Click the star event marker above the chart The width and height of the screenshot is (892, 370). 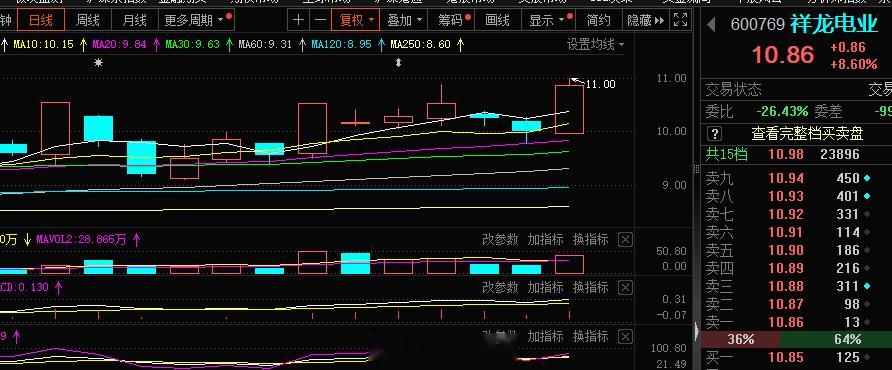point(98,63)
